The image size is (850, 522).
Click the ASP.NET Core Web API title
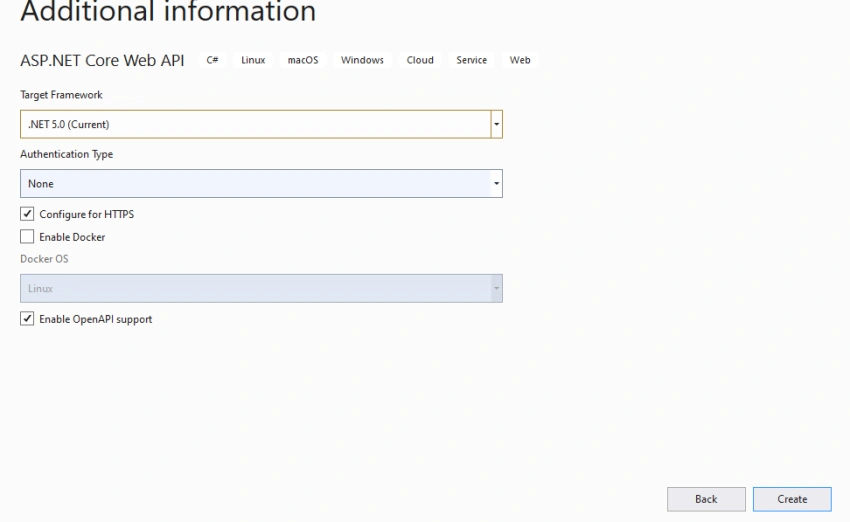(x=102, y=60)
